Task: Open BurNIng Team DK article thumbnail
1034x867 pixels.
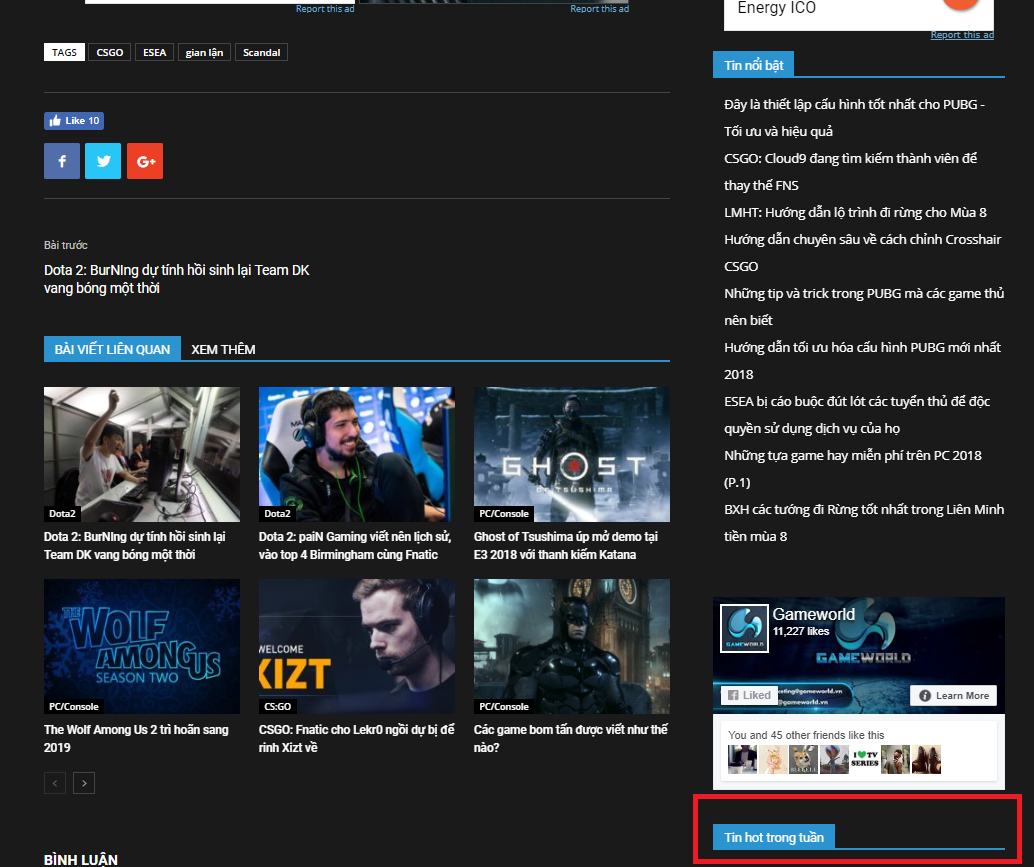Action: [x=142, y=454]
